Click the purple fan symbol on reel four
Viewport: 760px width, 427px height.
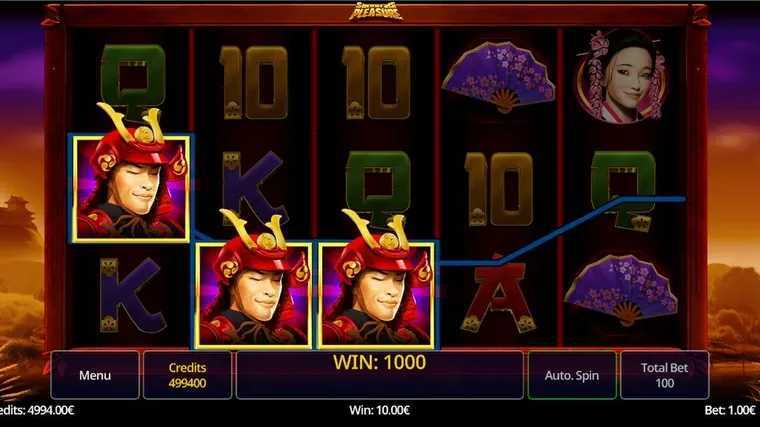coord(498,78)
